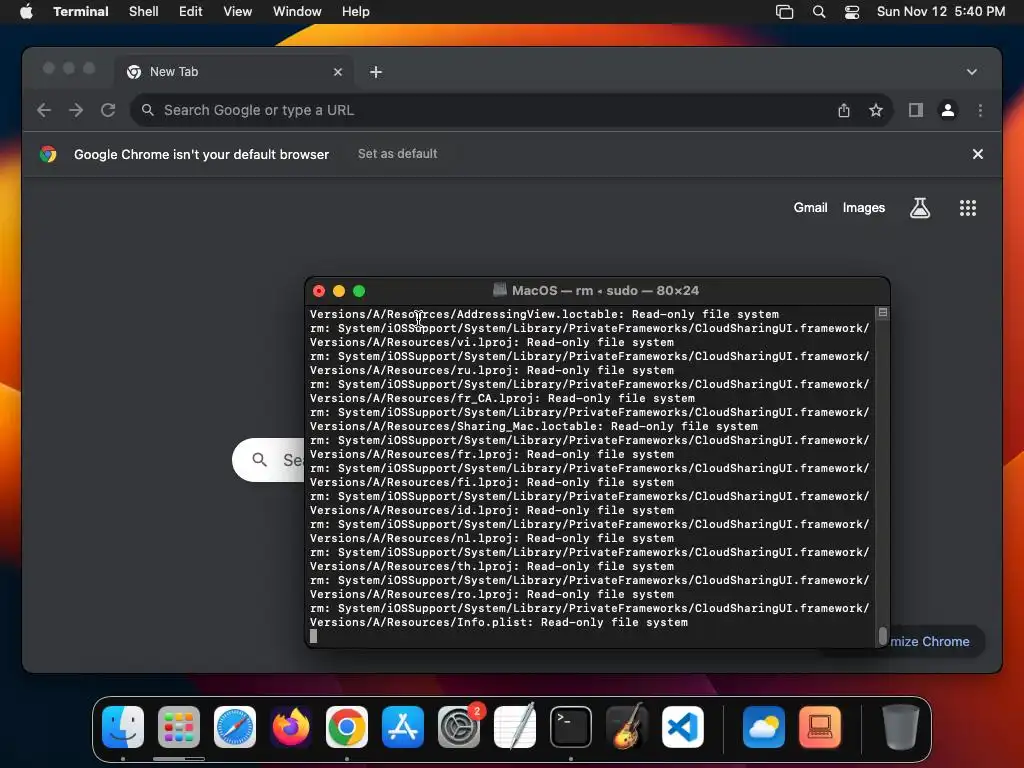The width and height of the screenshot is (1024, 768).
Task: Open Search Labs flask icon
Action: click(x=920, y=208)
